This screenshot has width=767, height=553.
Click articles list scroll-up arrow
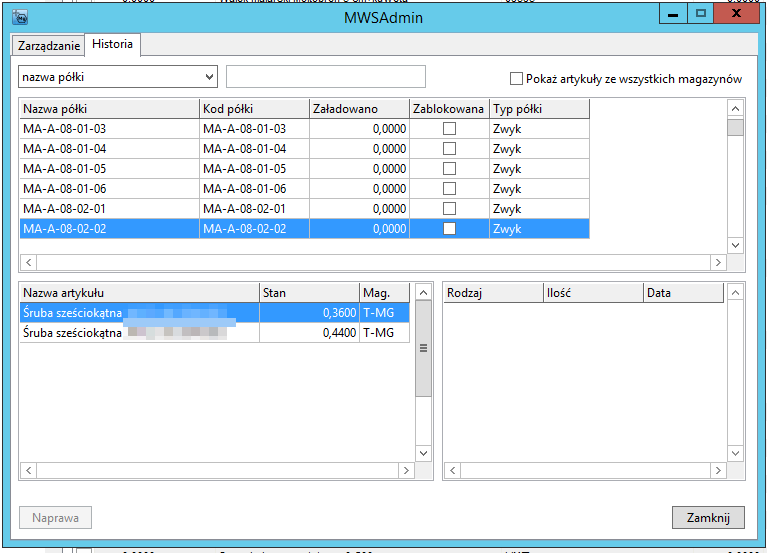[x=424, y=292]
